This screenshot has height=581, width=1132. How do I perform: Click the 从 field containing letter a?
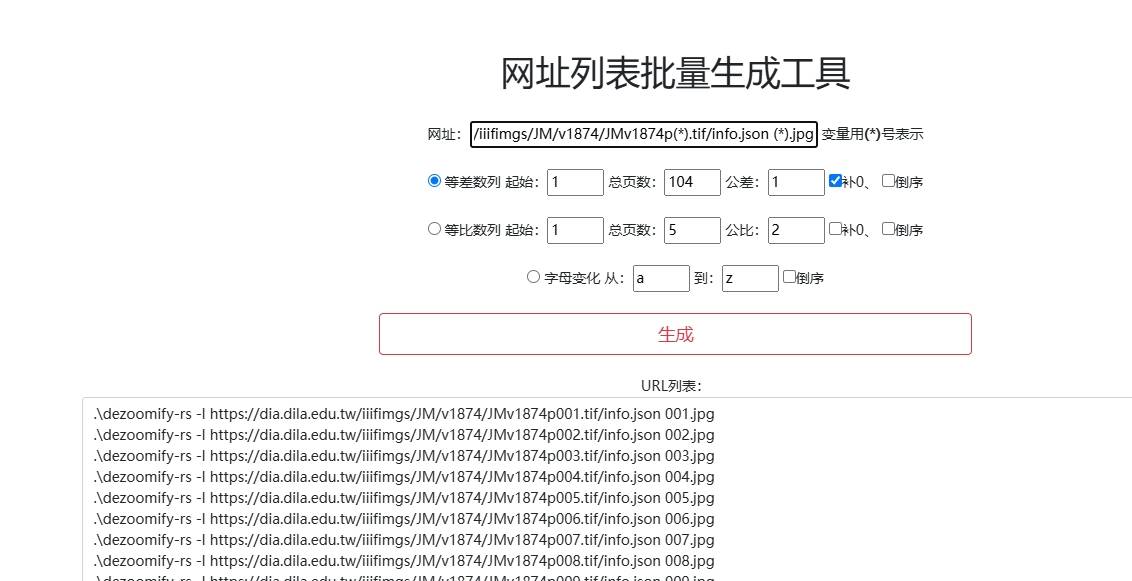661,278
